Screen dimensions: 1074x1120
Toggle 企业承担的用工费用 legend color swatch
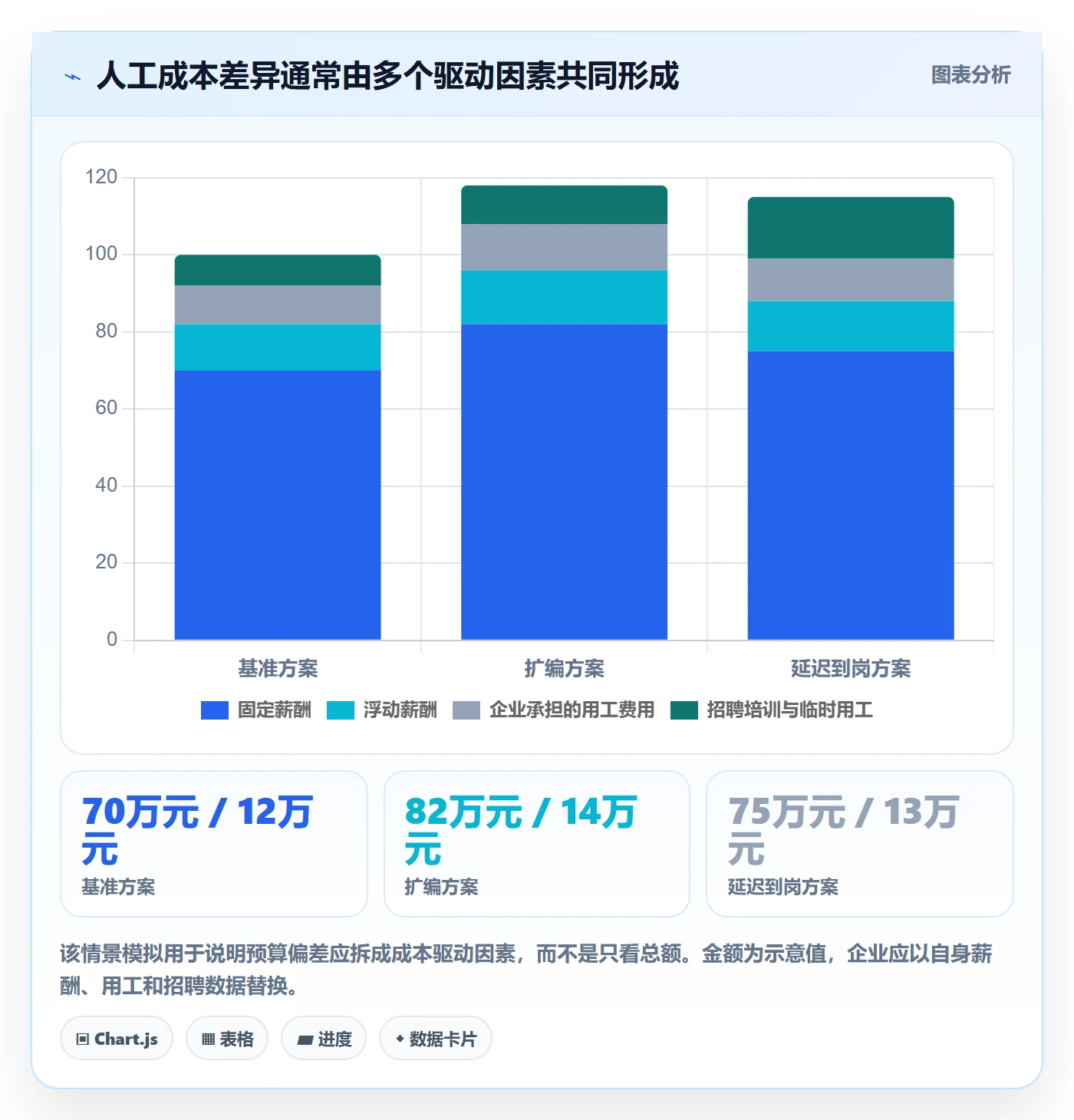pos(466,710)
